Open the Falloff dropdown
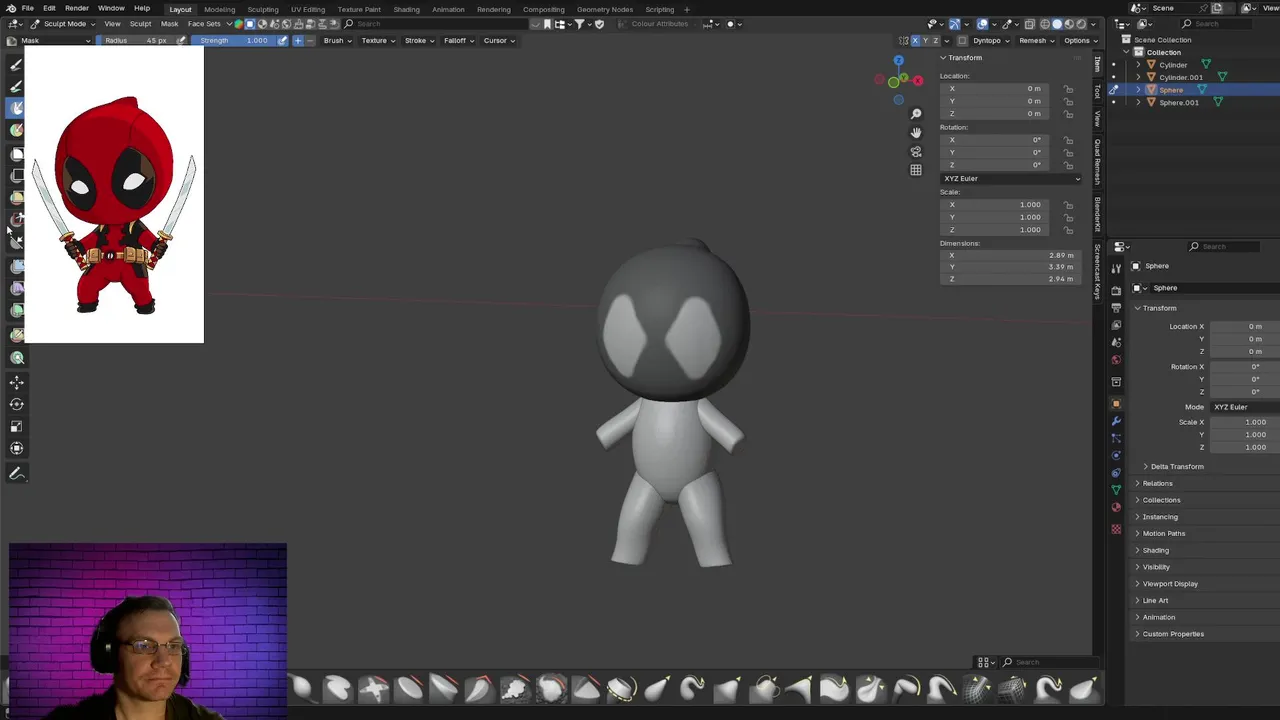The height and width of the screenshot is (720, 1280). [459, 40]
